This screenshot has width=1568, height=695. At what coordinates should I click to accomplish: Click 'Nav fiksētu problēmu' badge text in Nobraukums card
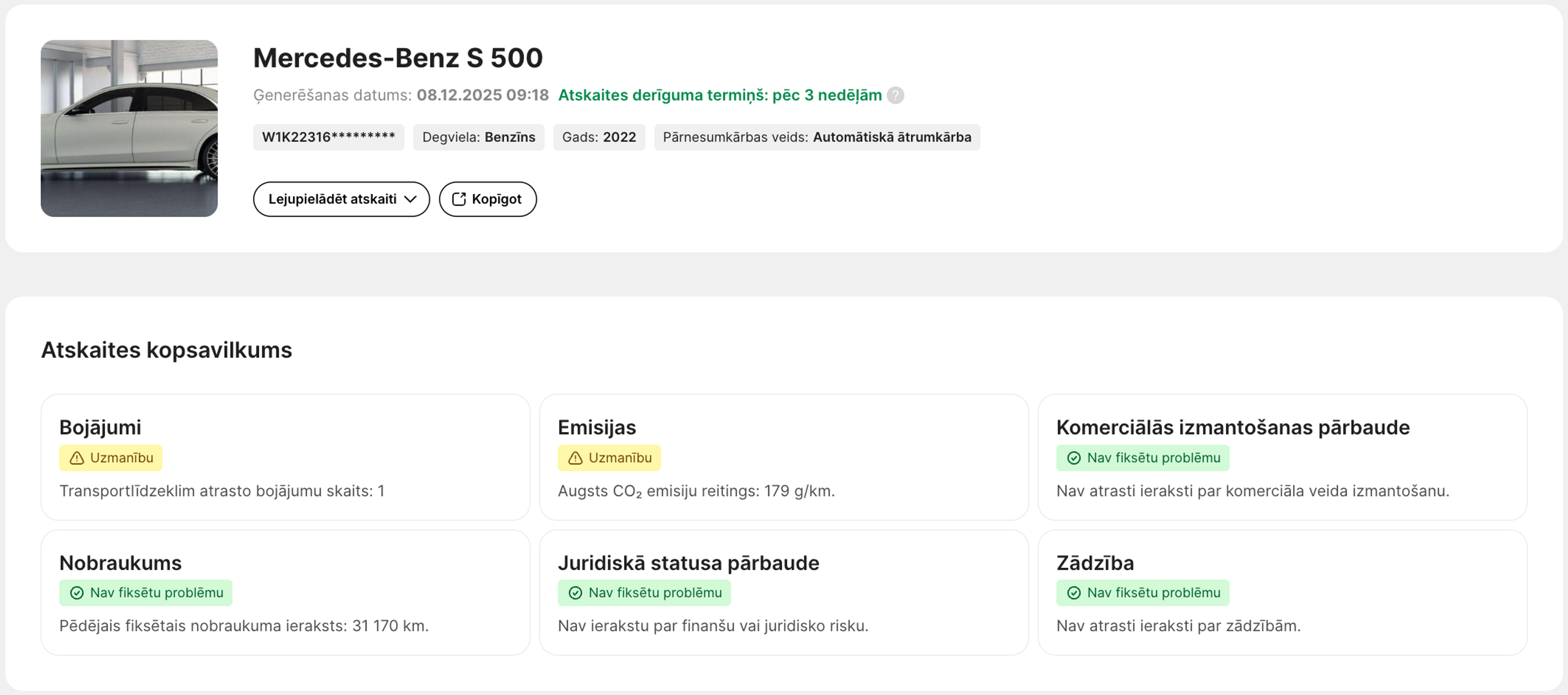point(156,593)
